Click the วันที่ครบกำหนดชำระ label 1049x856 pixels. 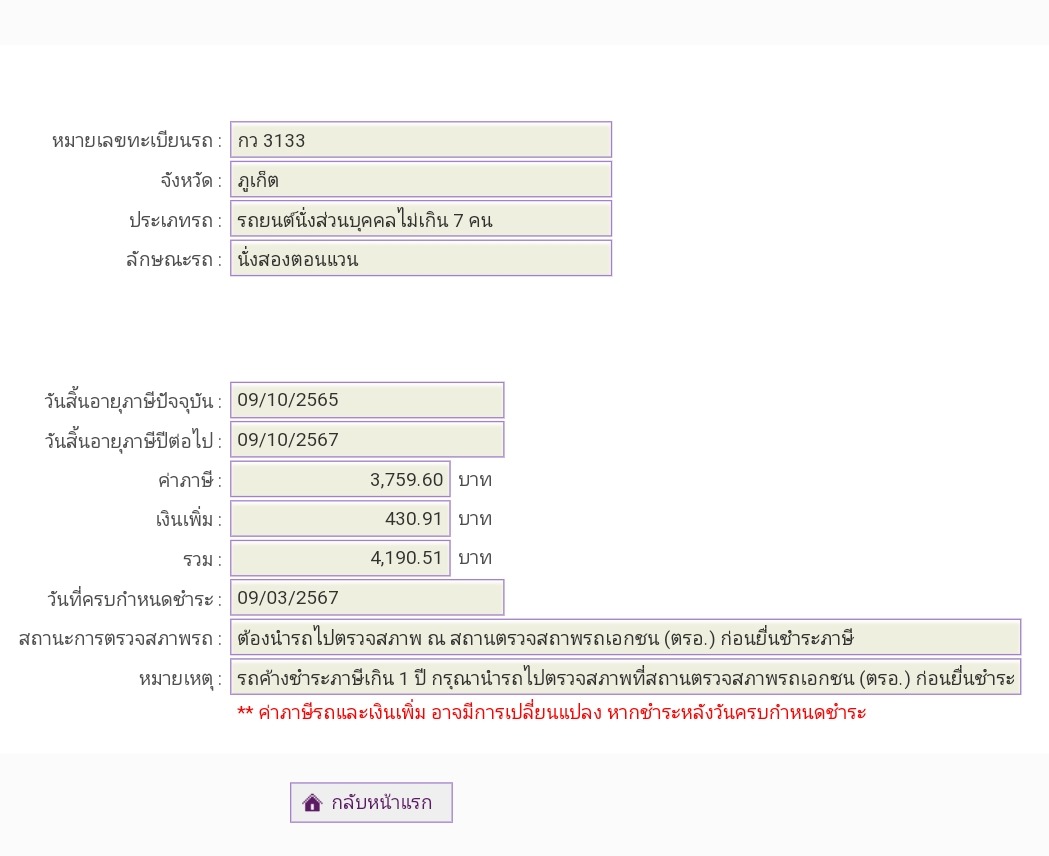(134, 599)
